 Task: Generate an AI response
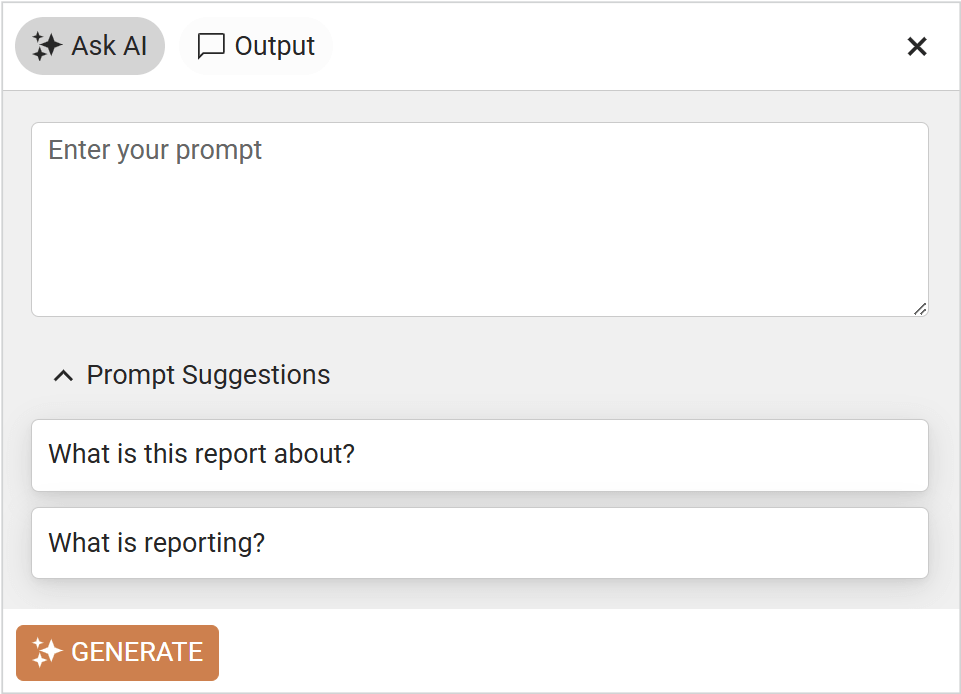click(x=117, y=652)
